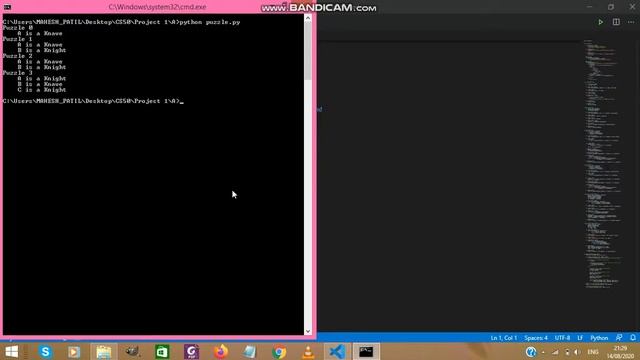Open VS Code feedback icon in status bar
This screenshot has width=640, height=360.
(619, 338)
